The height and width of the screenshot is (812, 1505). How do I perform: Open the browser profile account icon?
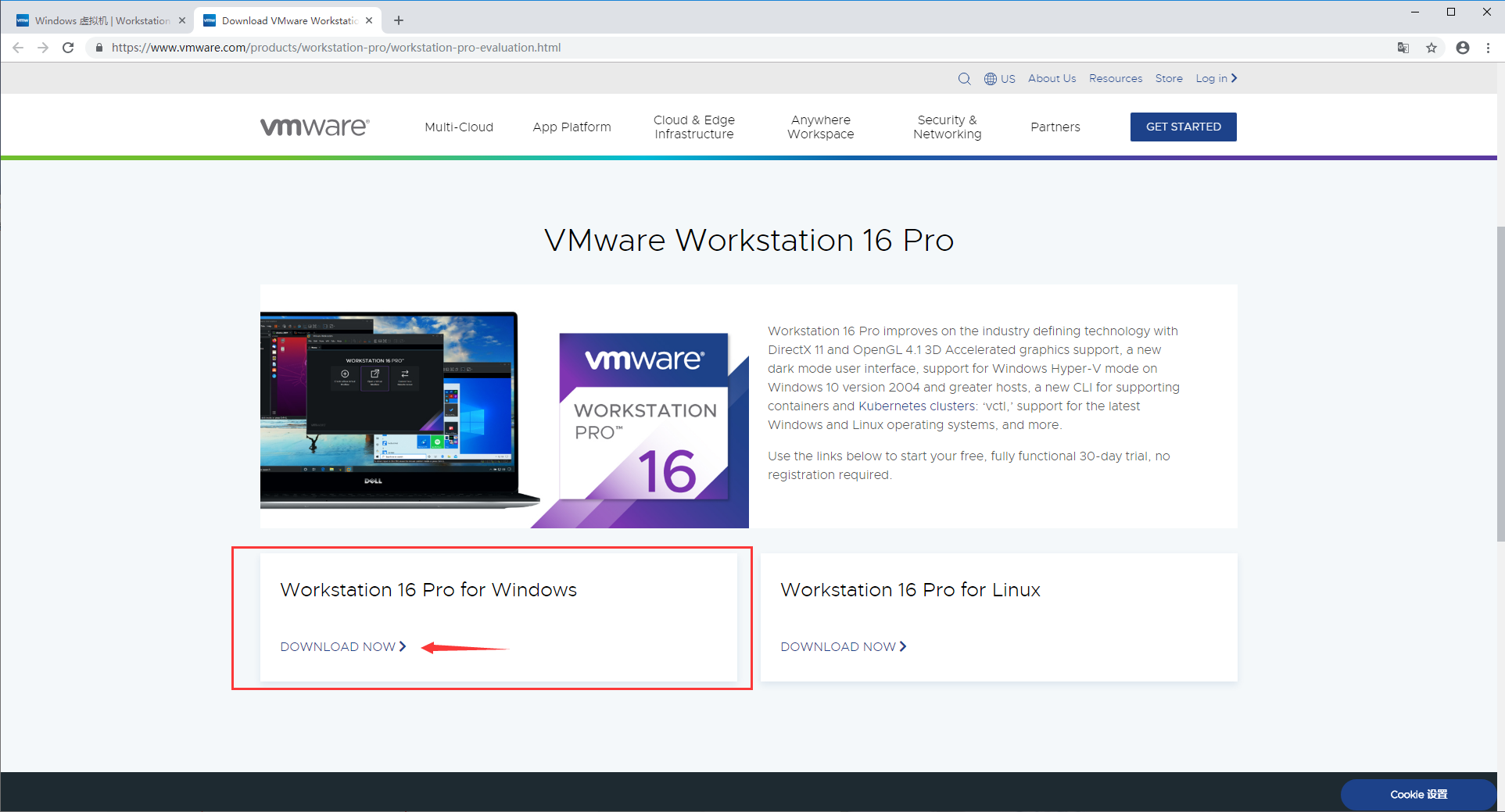click(1463, 48)
